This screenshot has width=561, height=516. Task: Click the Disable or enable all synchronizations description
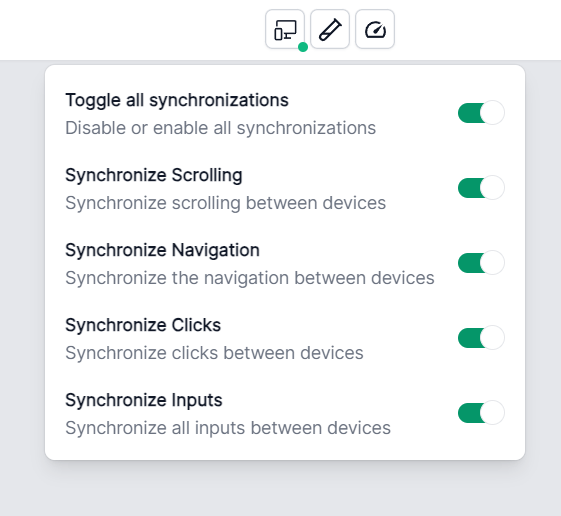coord(220,128)
